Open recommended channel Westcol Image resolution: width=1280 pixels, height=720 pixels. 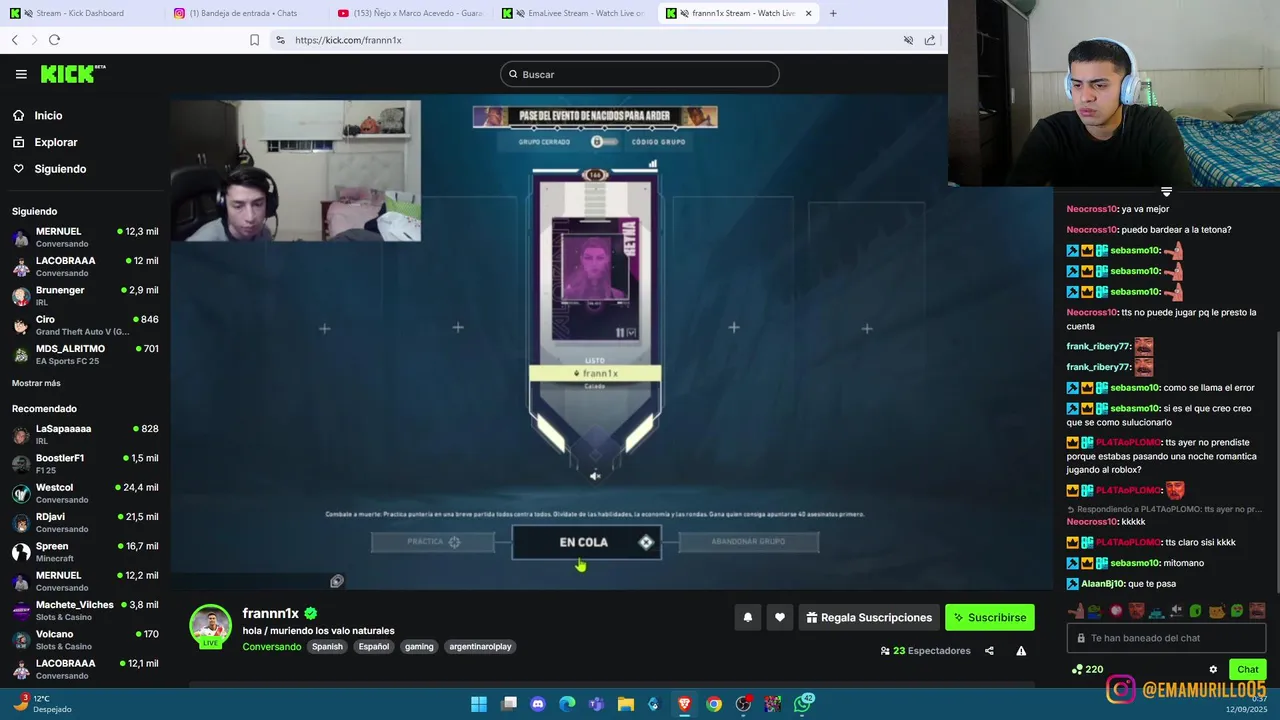[85, 493]
